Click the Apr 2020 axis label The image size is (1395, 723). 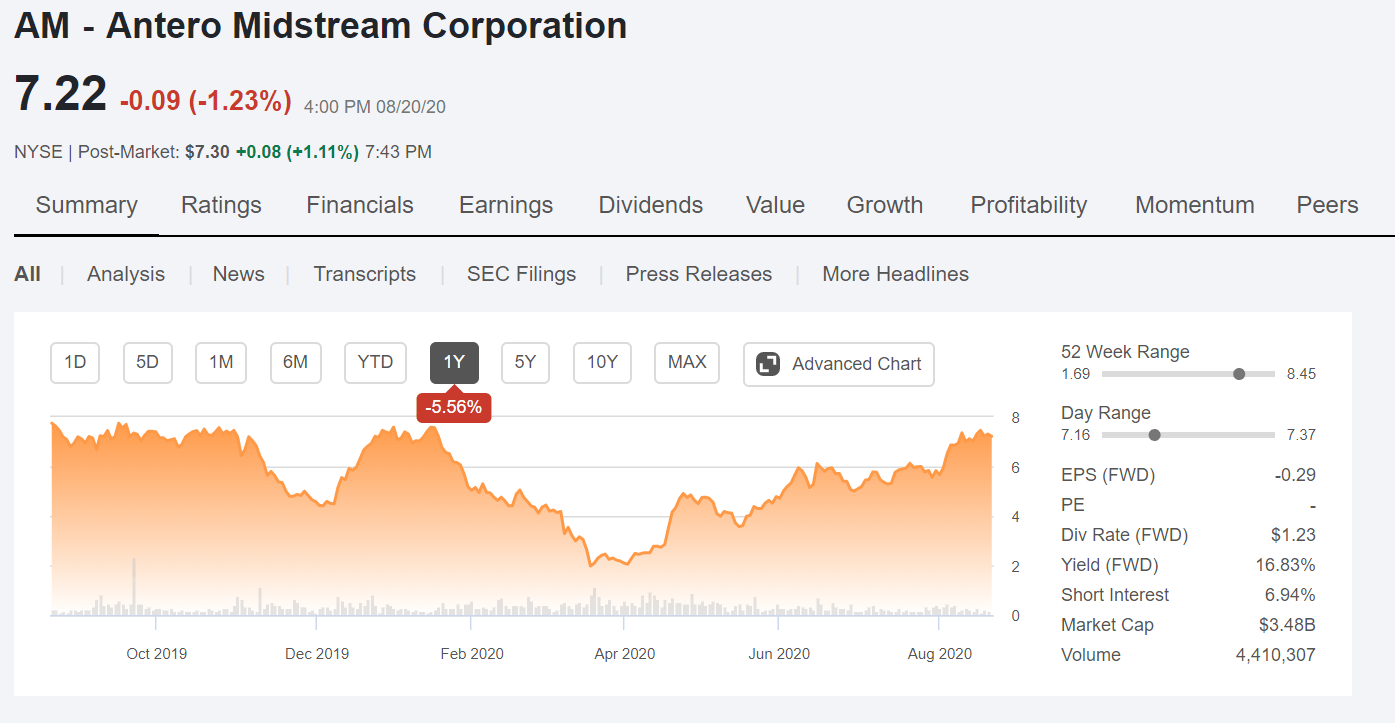(x=625, y=654)
